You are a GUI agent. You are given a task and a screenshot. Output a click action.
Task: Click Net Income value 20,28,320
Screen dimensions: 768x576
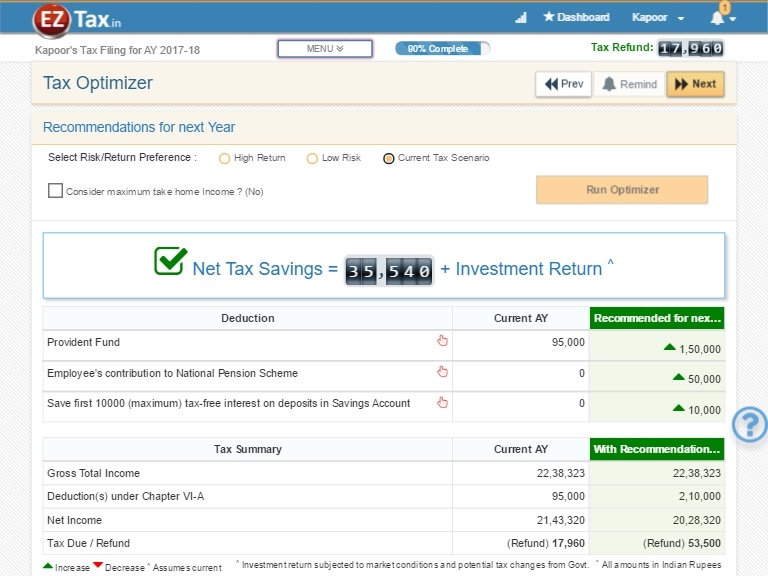pos(696,520)
